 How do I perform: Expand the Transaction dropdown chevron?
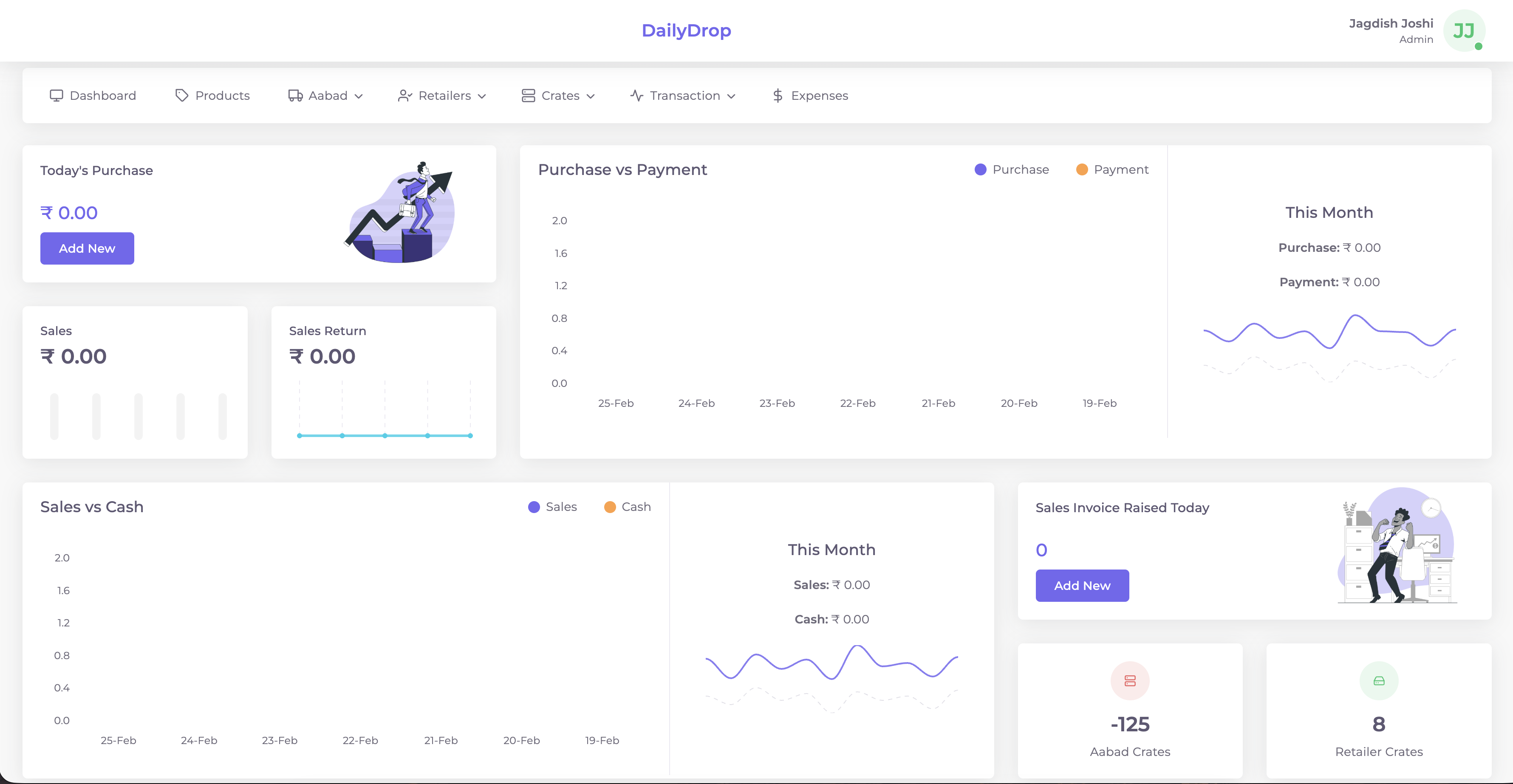[x=731, y=96]
